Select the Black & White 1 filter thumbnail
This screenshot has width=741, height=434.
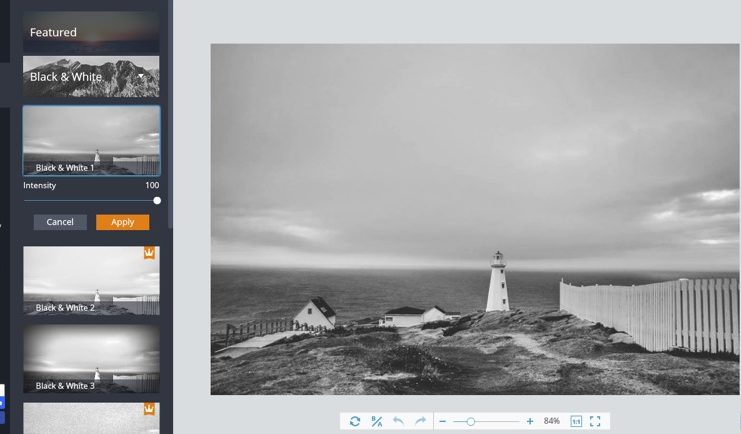point(91,141)
